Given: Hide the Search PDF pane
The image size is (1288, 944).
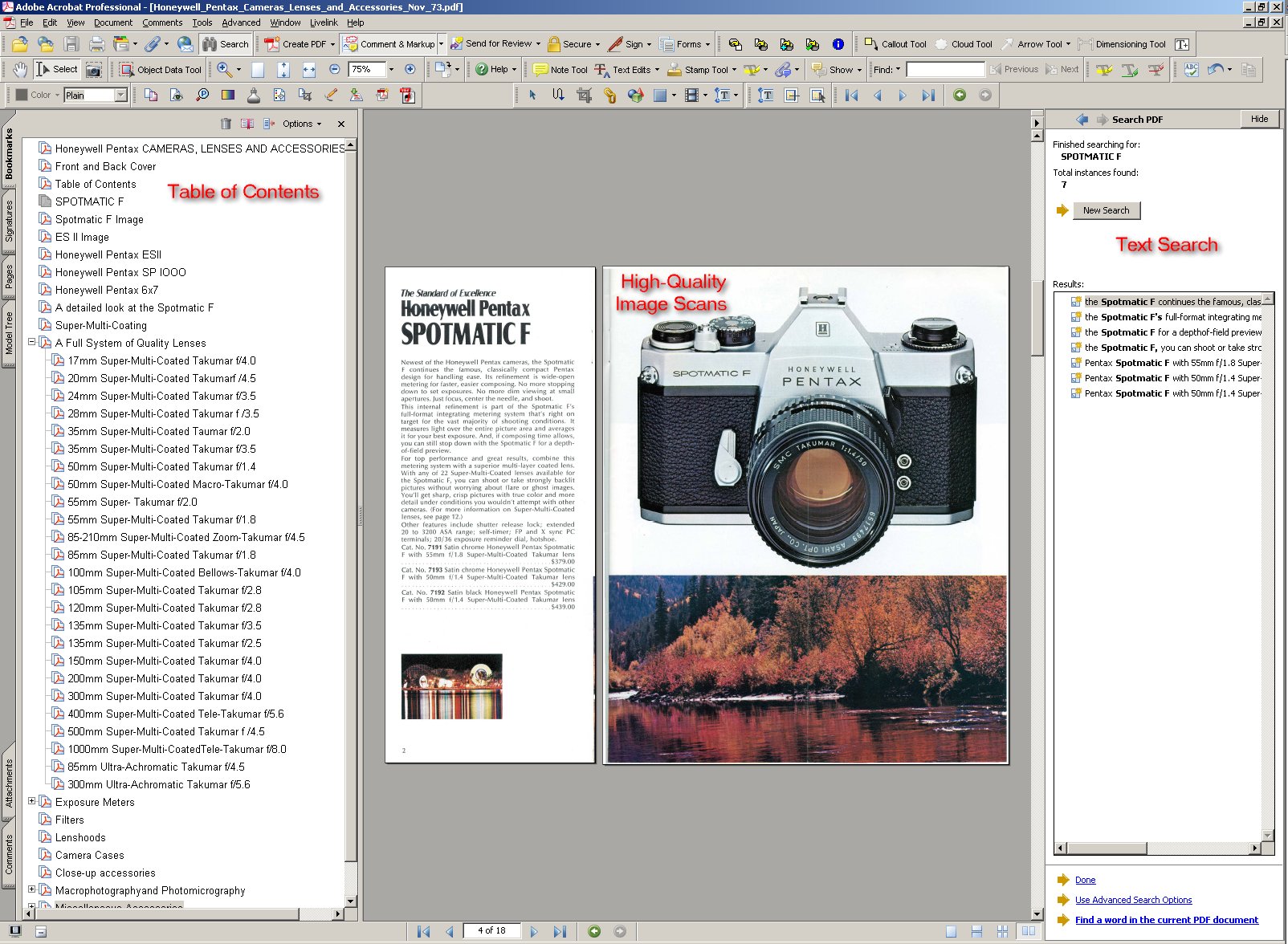Looking at the screenshot, I should pos(1260,119).
